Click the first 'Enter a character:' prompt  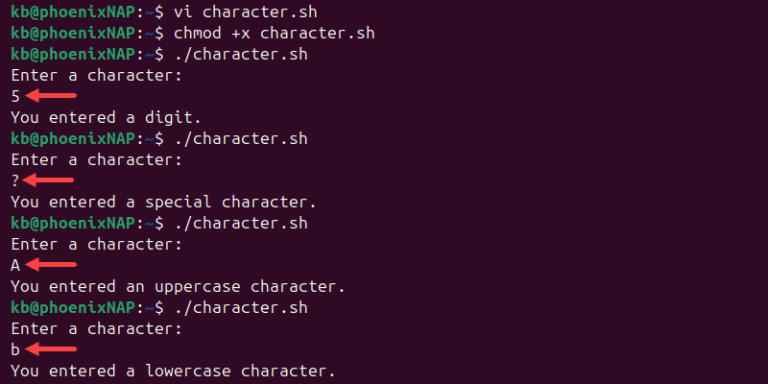[x=96, y=75]
